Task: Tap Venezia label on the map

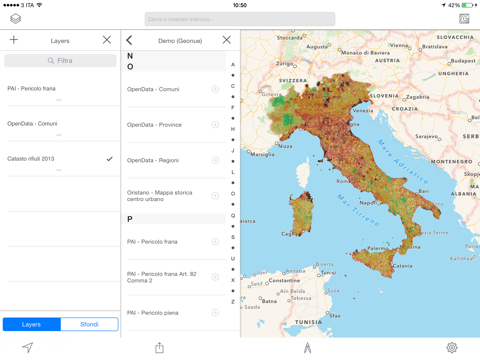Action: pyautogui.click(x=363, y=111)
